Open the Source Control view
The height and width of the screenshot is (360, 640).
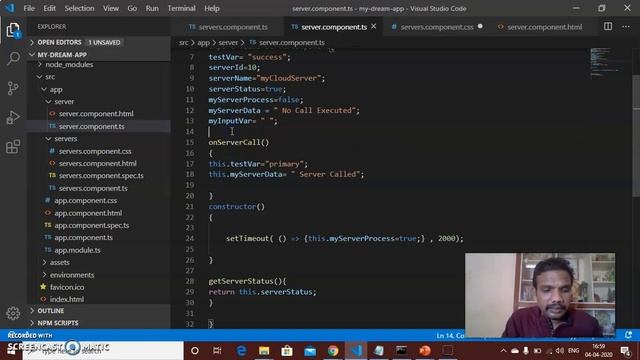[x=13, y=88]
